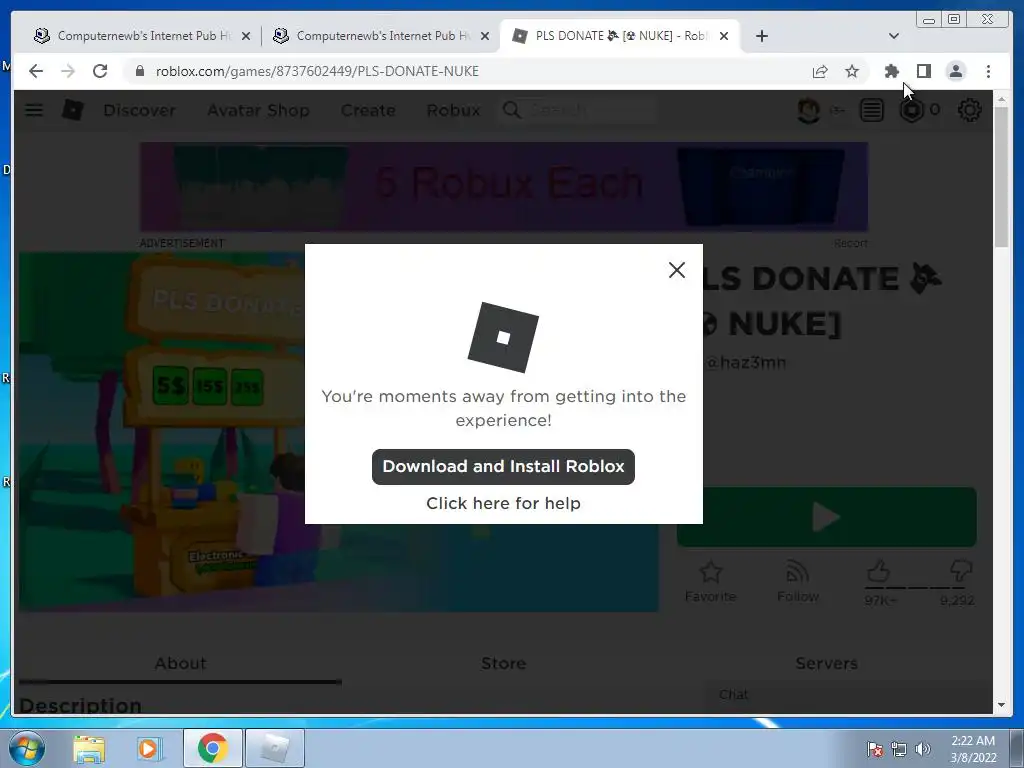The width and height of the screenshot is (1024, 768).
Task: Open network tray icon
Action: (x=899, y=749)
